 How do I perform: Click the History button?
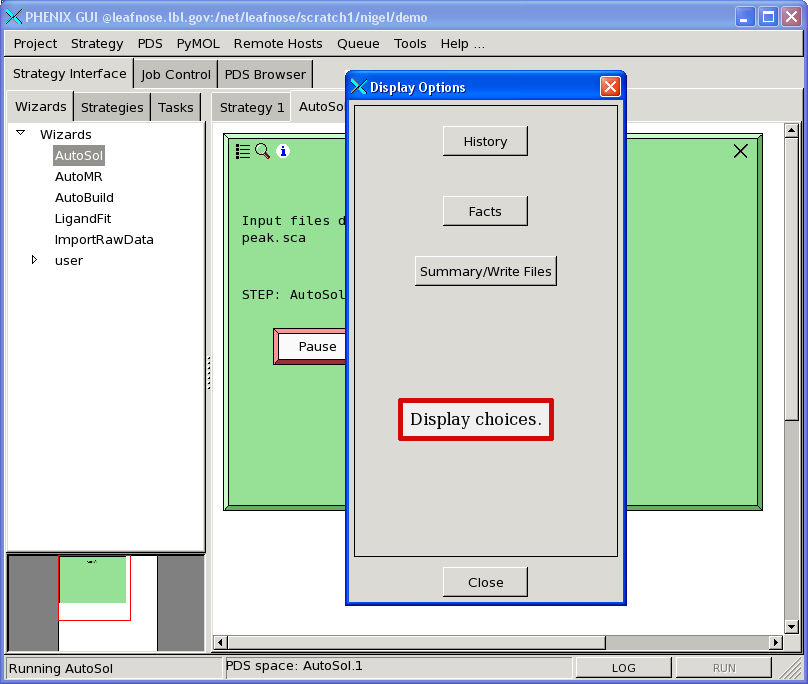(485, 142)
